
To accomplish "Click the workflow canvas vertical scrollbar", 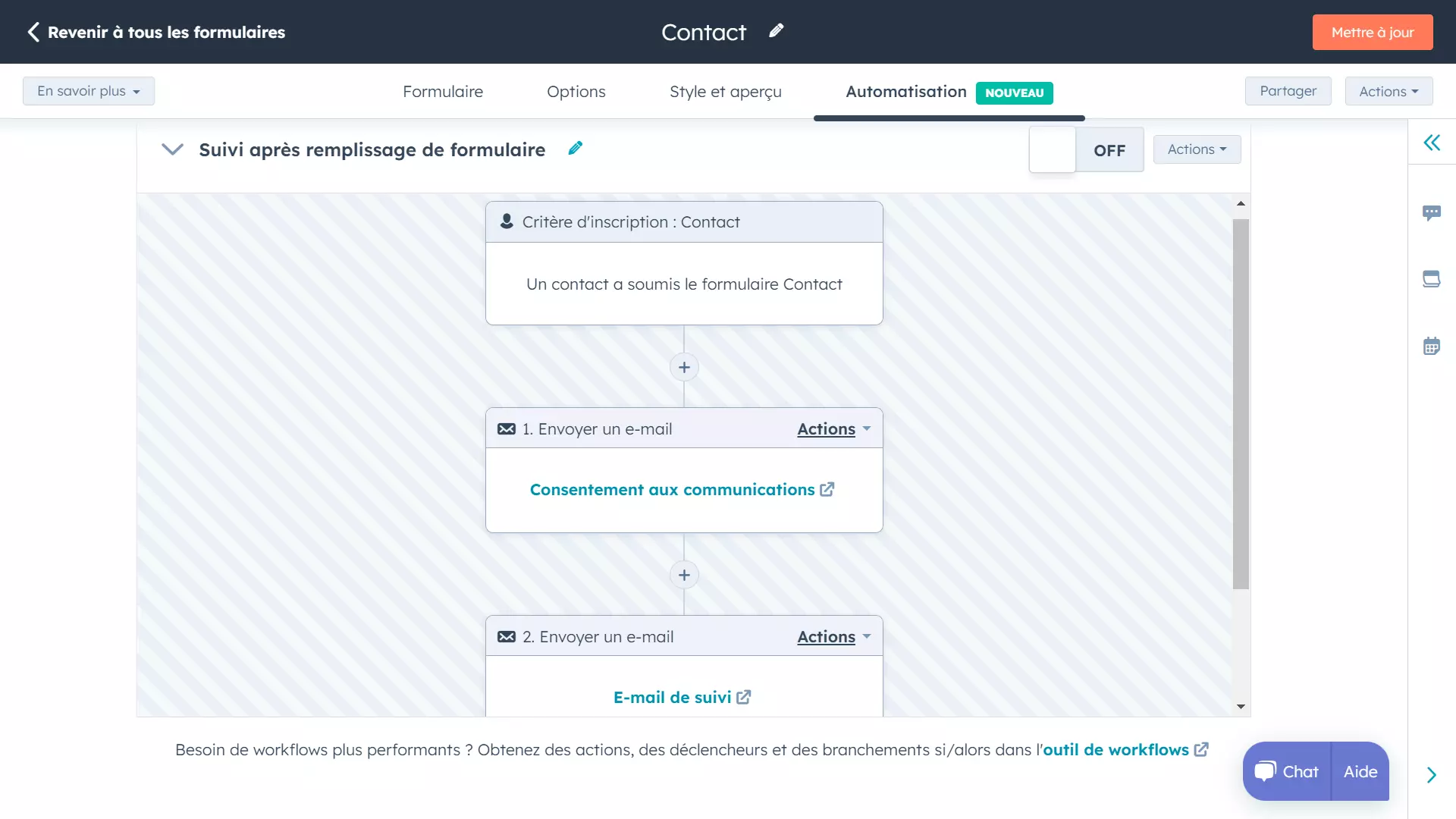I will tap(1241, 403).
